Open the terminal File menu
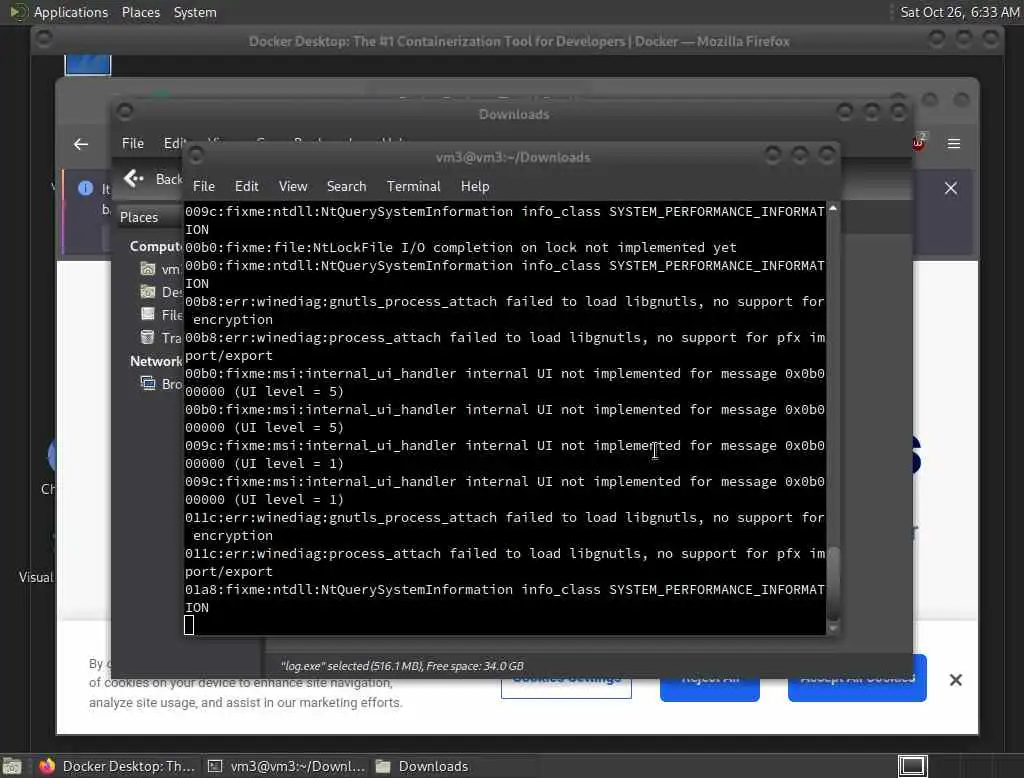The image size is (1024, 778). click(x=204, y=186)
